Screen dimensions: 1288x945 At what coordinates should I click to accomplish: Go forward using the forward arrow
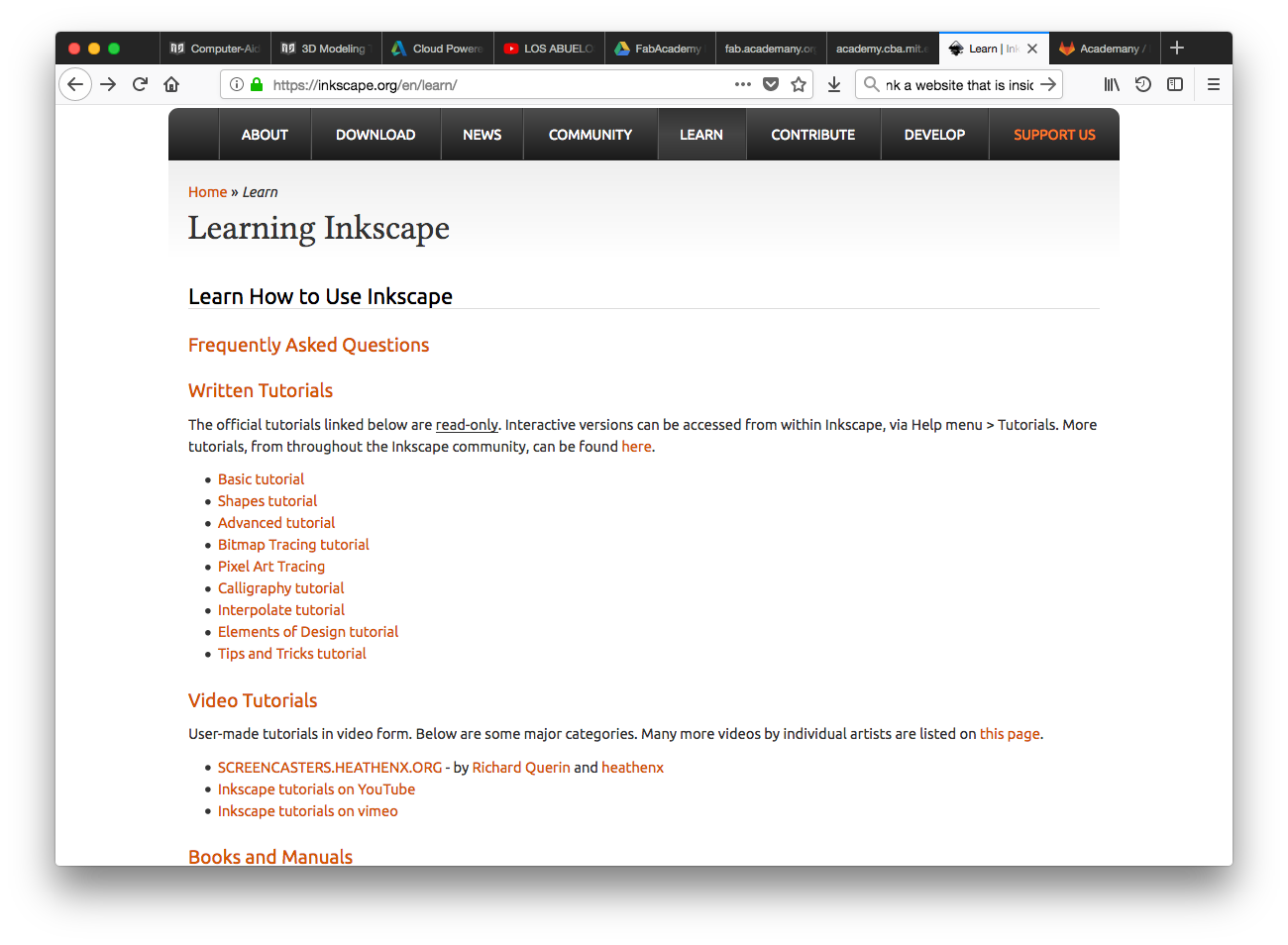(108, 85)
